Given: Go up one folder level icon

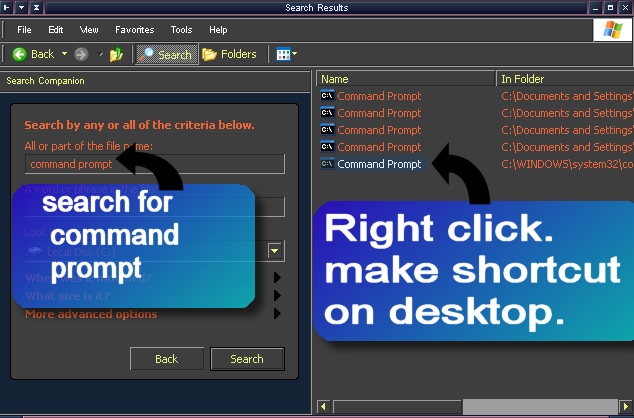Looking at the screenshot, I should pos(116,54).
